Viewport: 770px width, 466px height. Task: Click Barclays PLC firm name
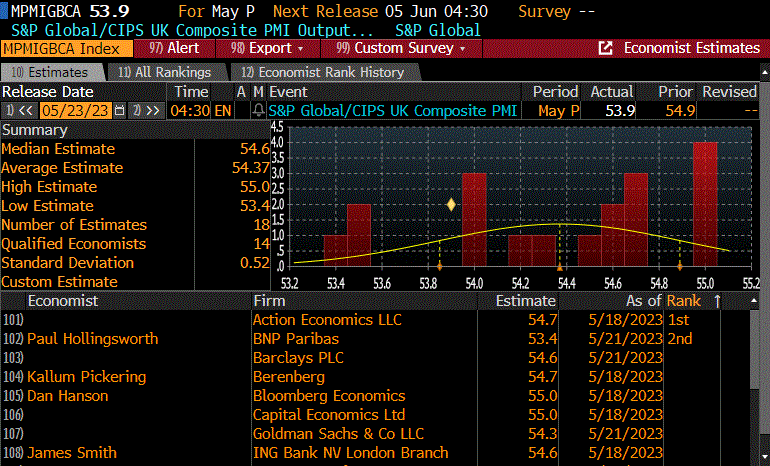tap(298, 358)
